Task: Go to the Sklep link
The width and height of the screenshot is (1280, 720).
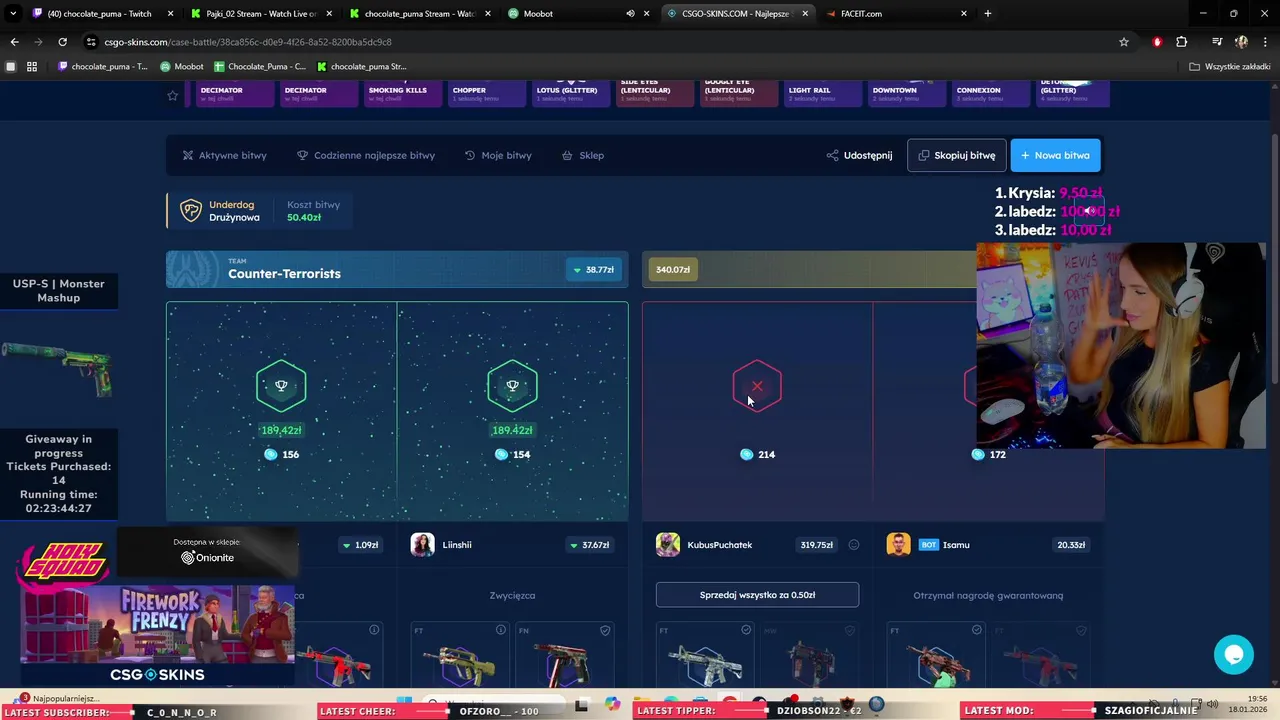Action: pos(583,156)
